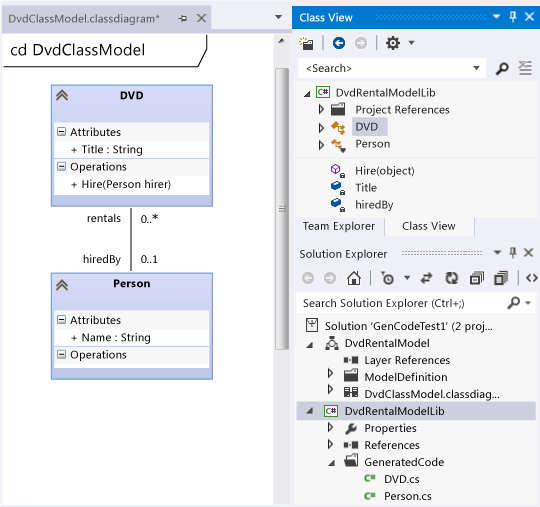Select the Hire(object) method member
This screenshot has height=507, width=540.
tap(385, 171)
